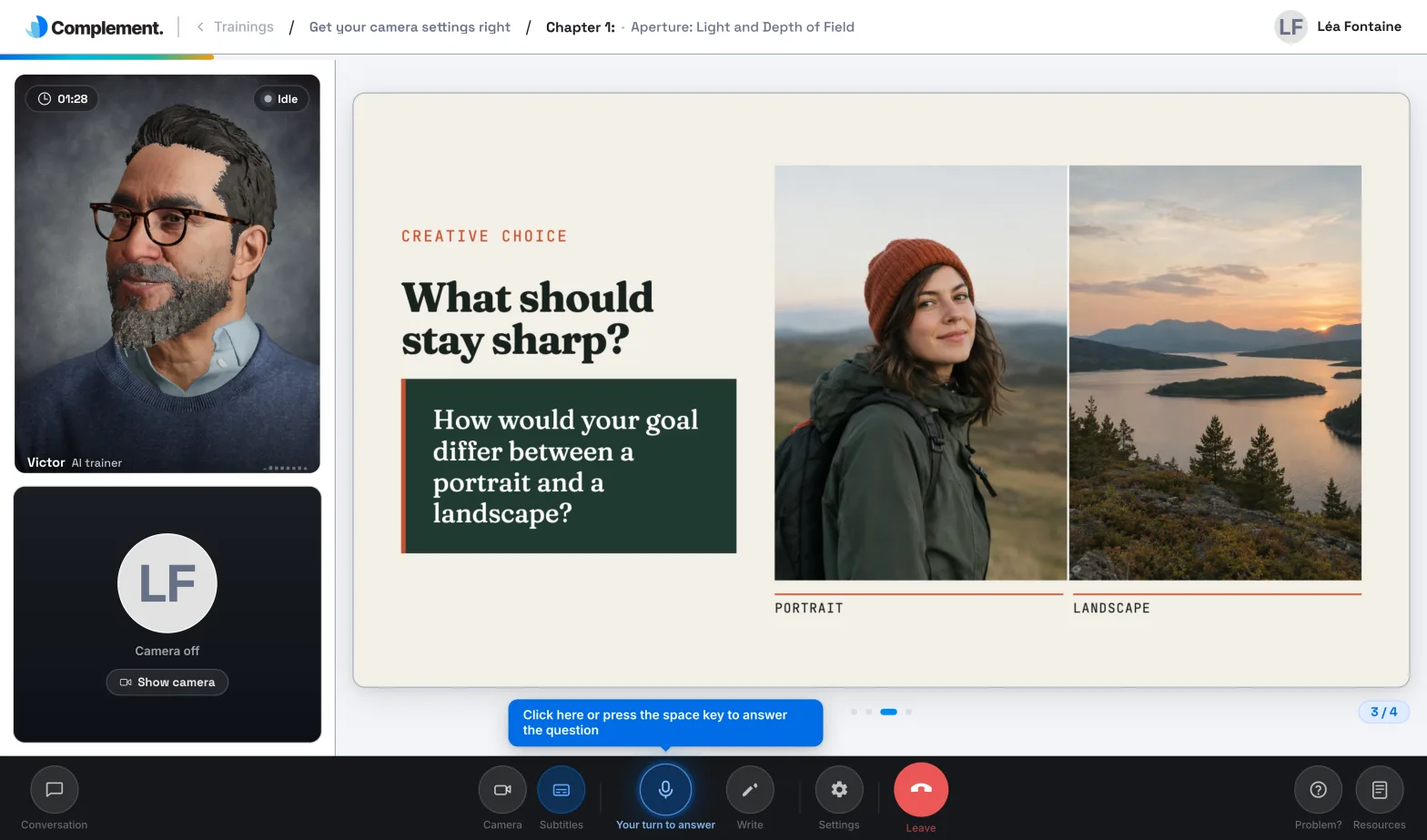The image size is (1427, 840).
Task: Click the back chevron before Trainings
Action: [x=200, y=27]
